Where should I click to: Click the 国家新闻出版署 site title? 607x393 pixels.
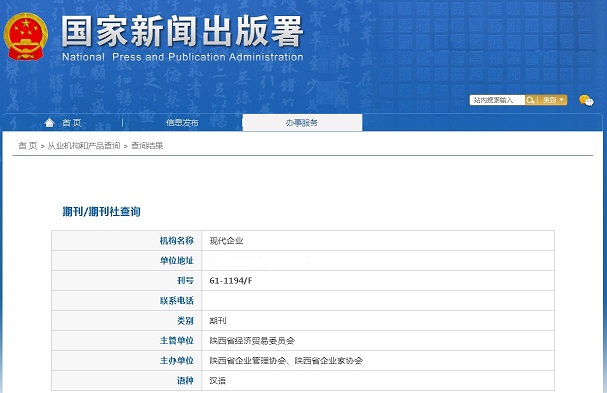coord(182,31)
